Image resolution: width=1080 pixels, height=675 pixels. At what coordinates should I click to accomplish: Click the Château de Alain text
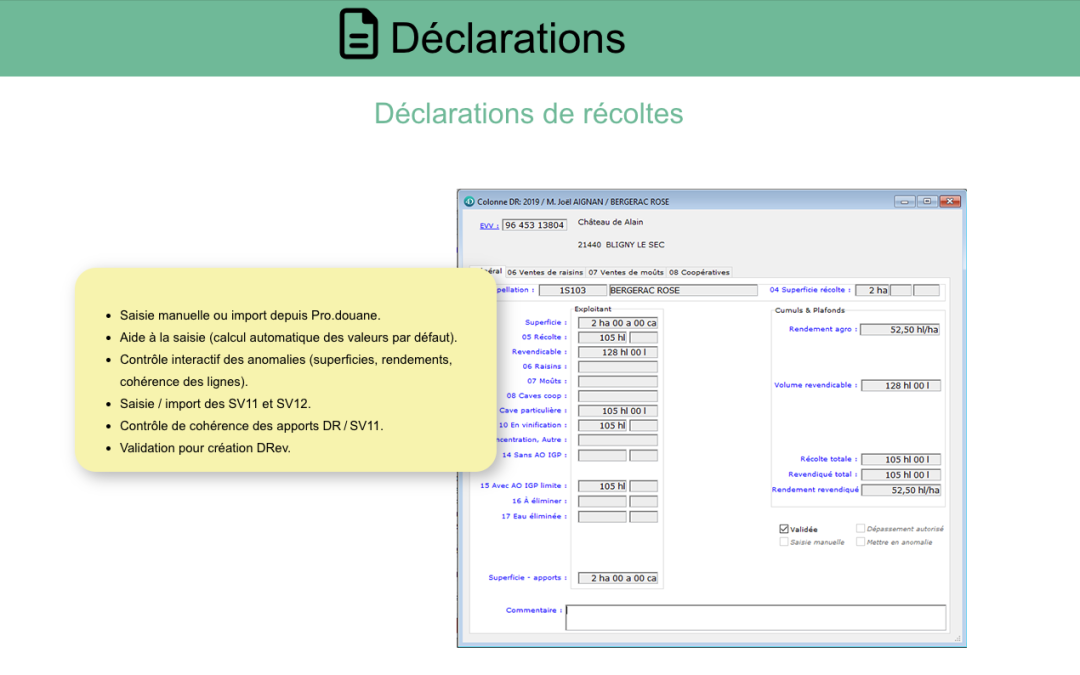tap(610, 222)
